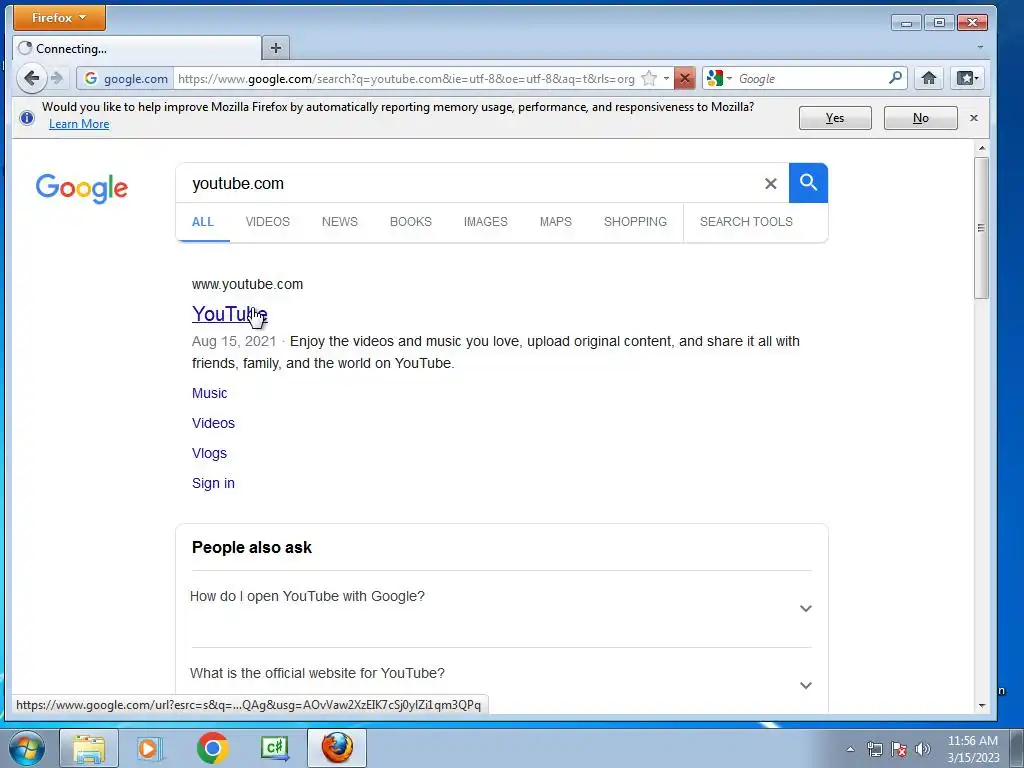
Task: Click the volume speaker tray icon
Action: click(923, 749)
